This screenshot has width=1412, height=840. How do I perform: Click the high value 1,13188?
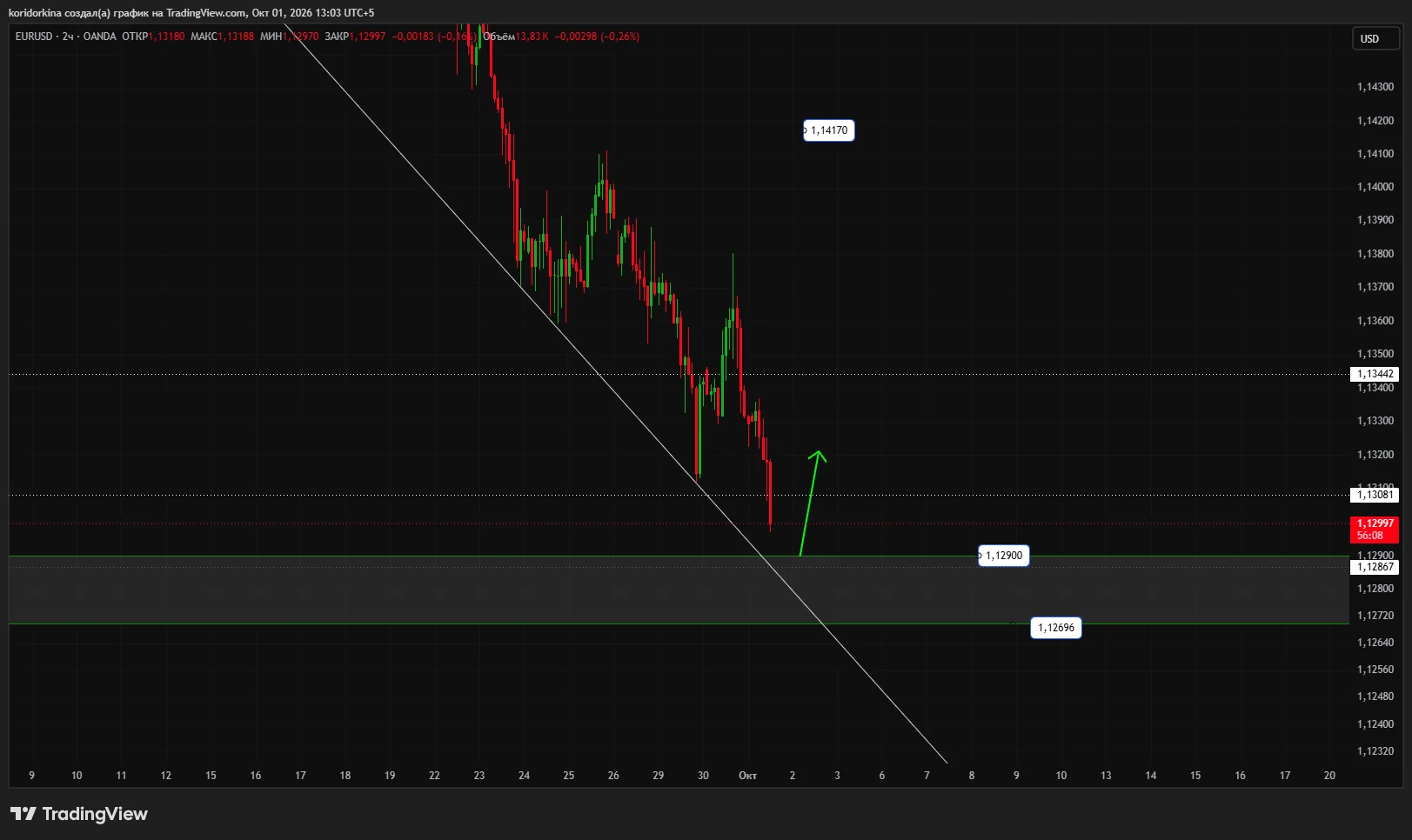tap(236, 37)
